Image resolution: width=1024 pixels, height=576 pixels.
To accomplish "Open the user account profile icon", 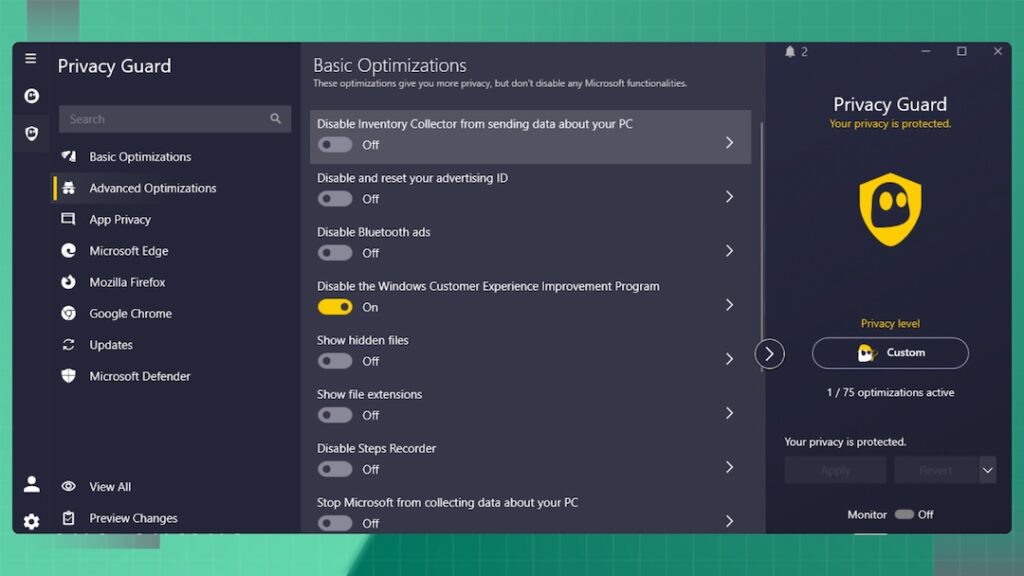I will 31,485.
